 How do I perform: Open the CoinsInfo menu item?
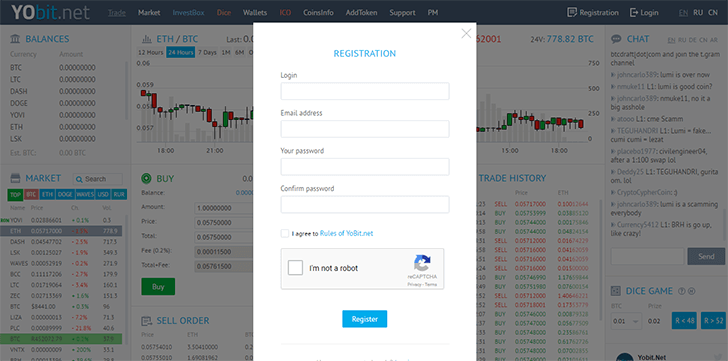318,13
